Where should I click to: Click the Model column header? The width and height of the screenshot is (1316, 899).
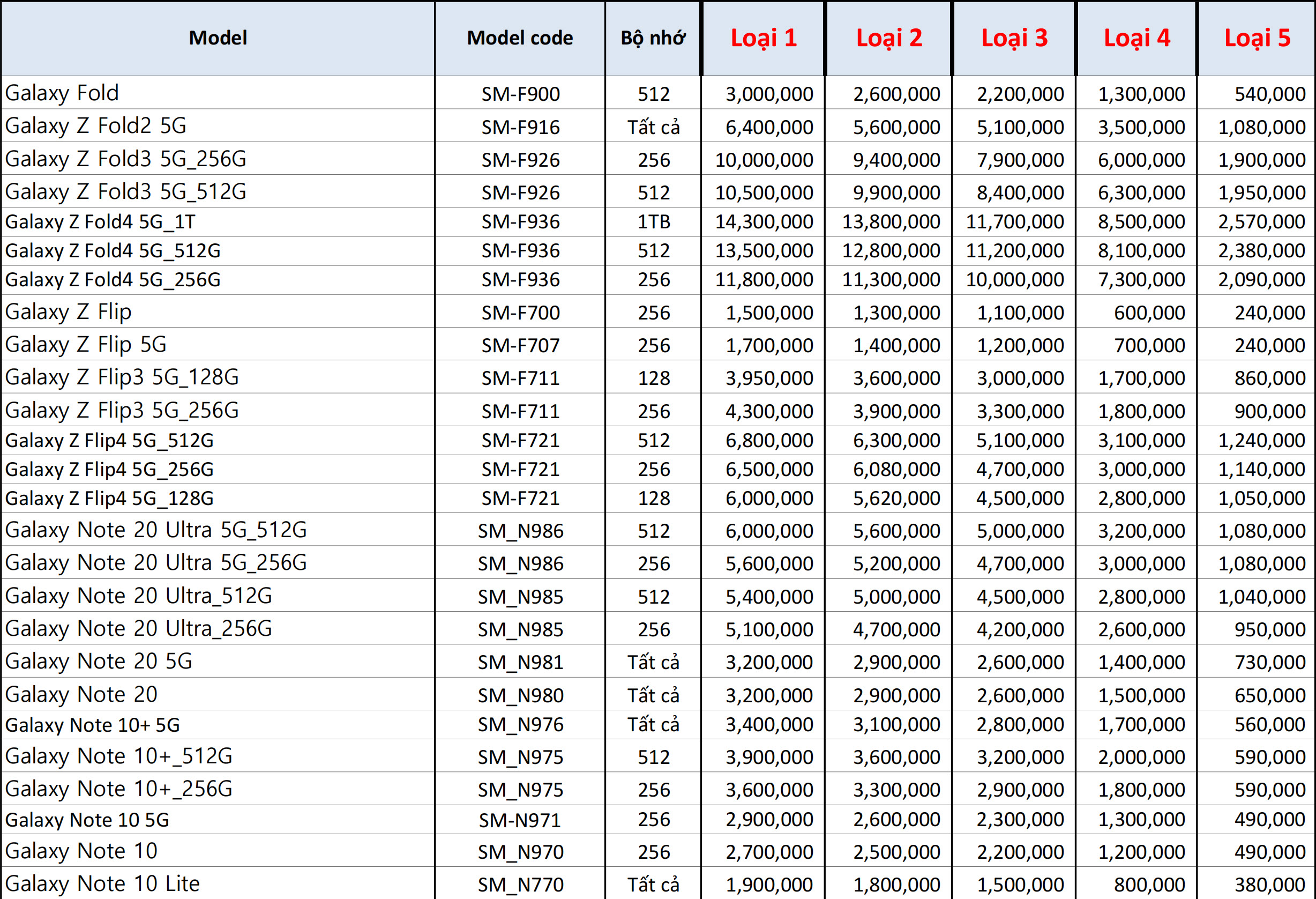[x=218, y=39]
